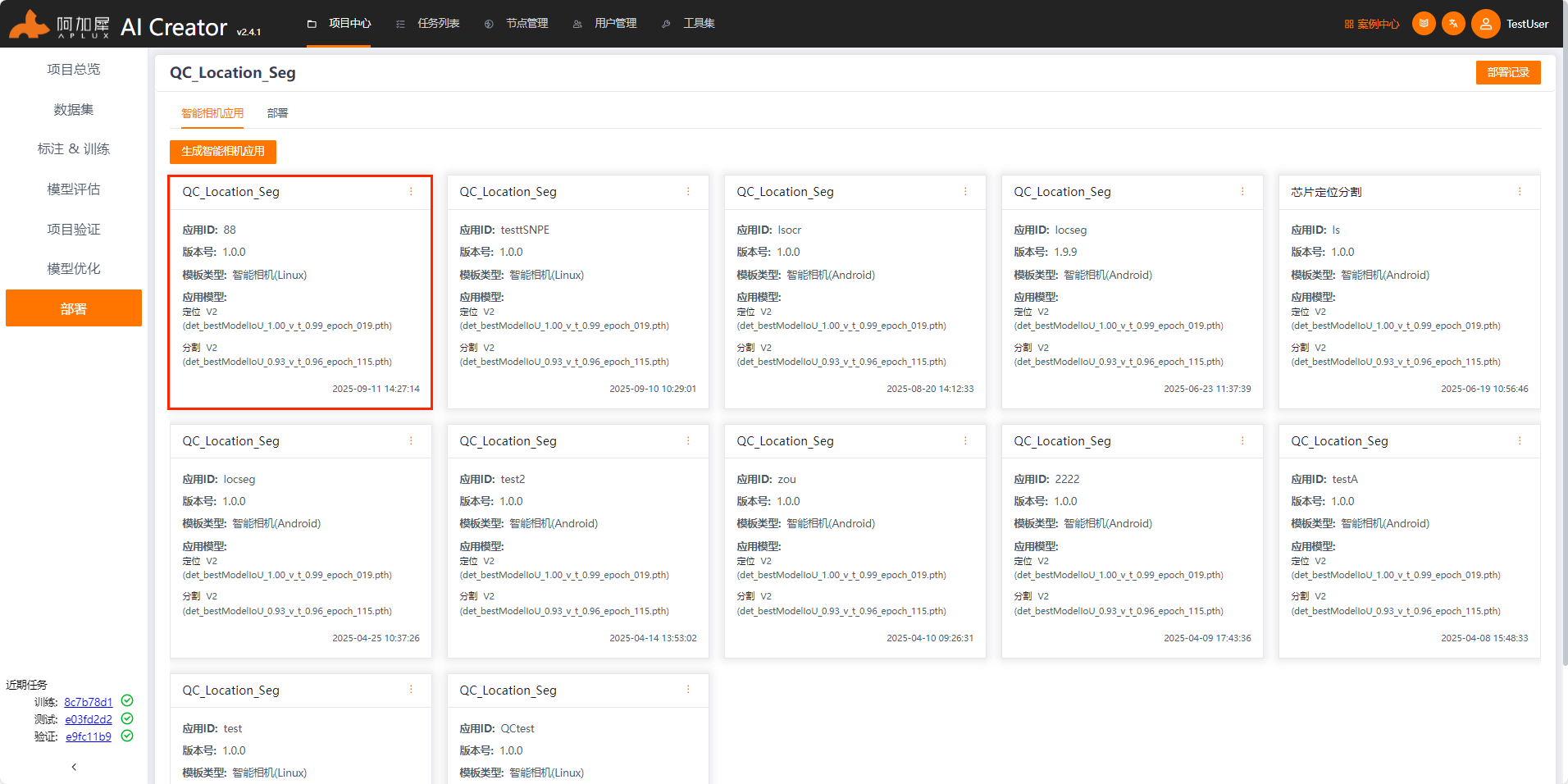The height and width of the screenshot is (784, 1568).
Task: Click the language translate icon
Action: tap(1453, 24)
